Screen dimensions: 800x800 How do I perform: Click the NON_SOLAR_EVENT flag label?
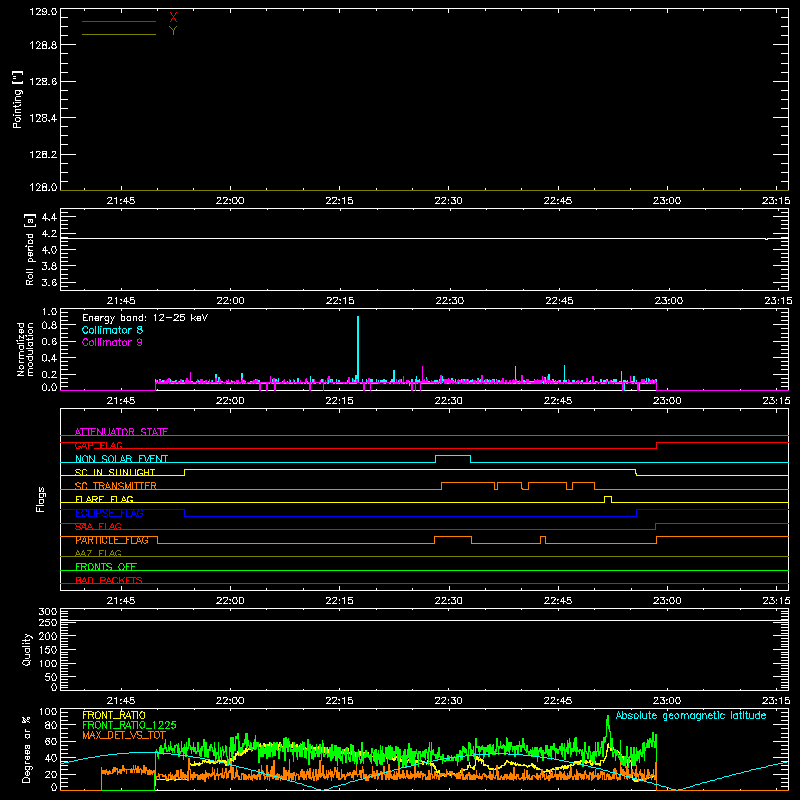[121, 459]
